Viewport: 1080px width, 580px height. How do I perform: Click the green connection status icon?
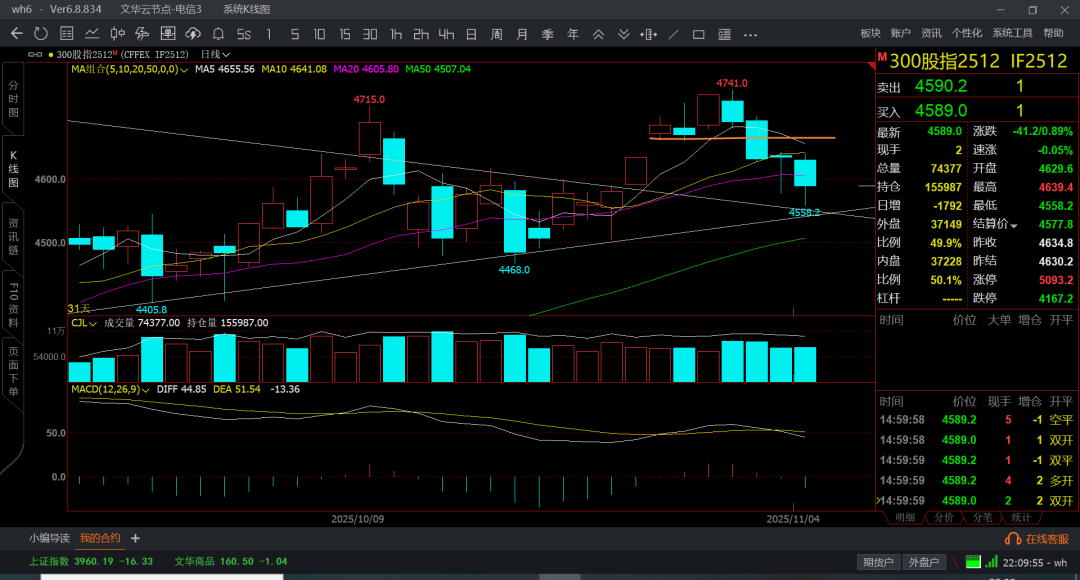(x=973, y=562)
